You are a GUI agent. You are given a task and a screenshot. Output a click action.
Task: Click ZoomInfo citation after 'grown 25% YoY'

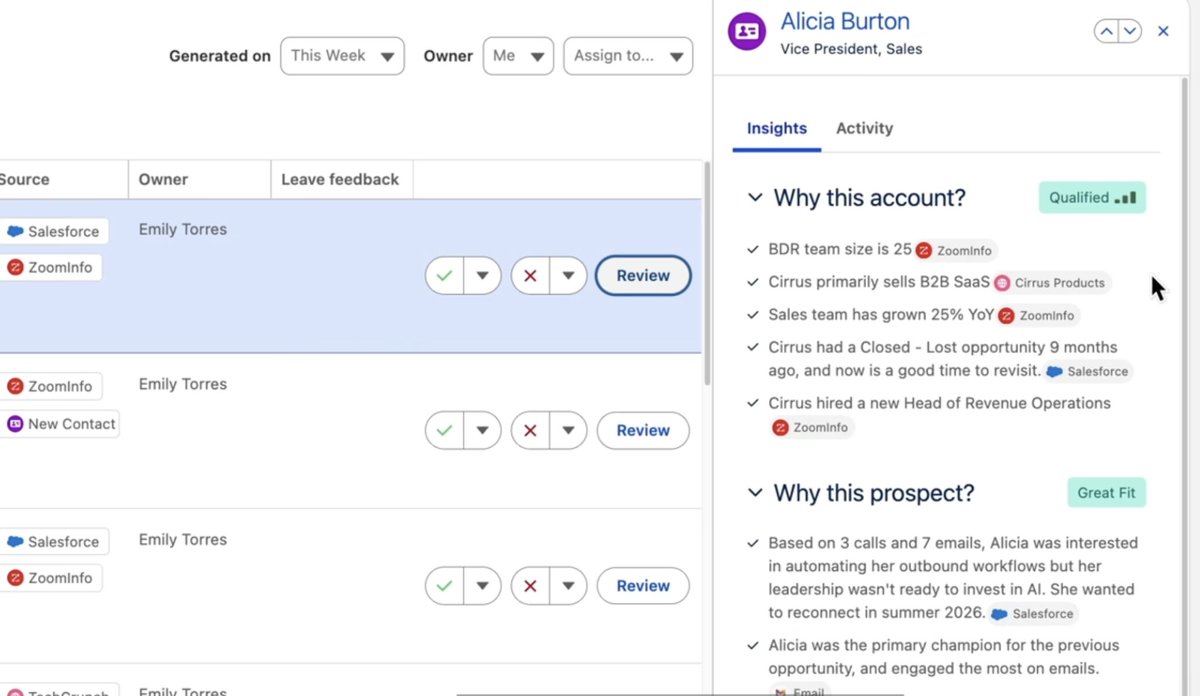click(1038, 315)
